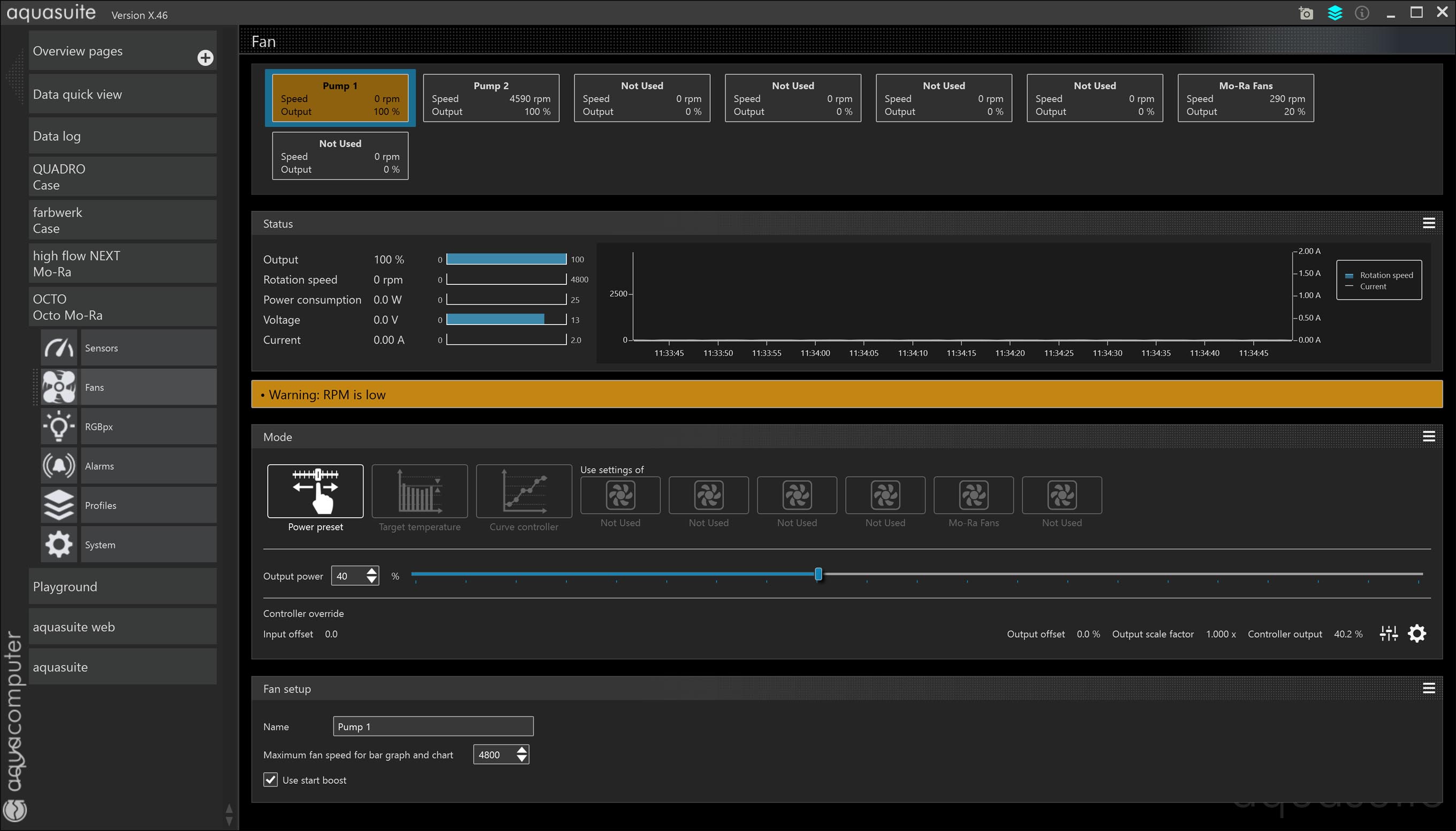Click the System gear icon in sidebar
The height and width of the screenshot is (831, 1456).
pyautogui.click(x=59, y=545)
